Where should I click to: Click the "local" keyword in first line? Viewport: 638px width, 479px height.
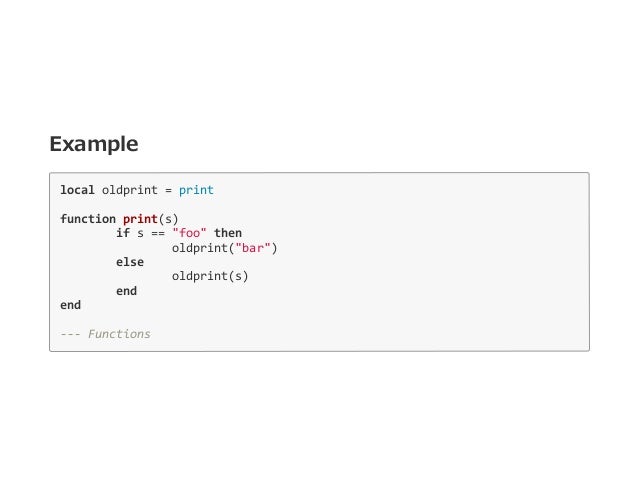coord(77,189)
